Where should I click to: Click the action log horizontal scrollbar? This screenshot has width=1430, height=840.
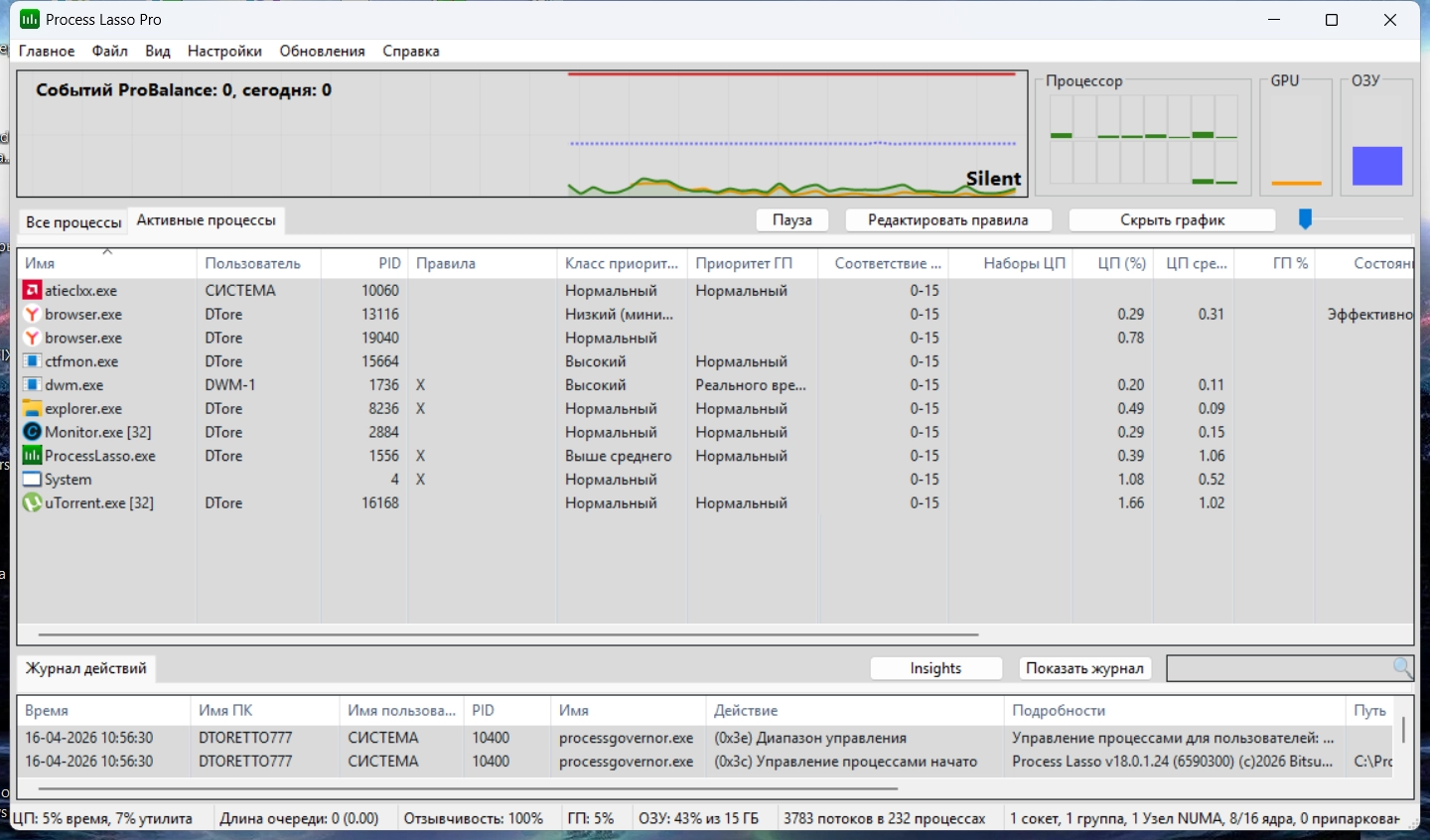click(x=468, y=789)
